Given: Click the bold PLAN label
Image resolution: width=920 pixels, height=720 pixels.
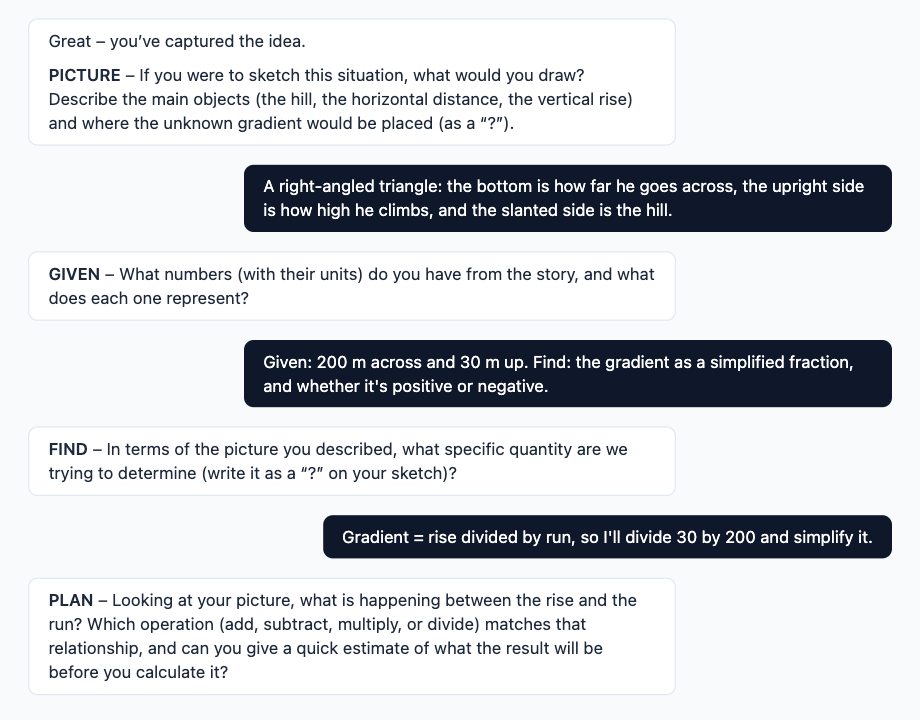Looking at the screenshot, I should pos(70,600).
